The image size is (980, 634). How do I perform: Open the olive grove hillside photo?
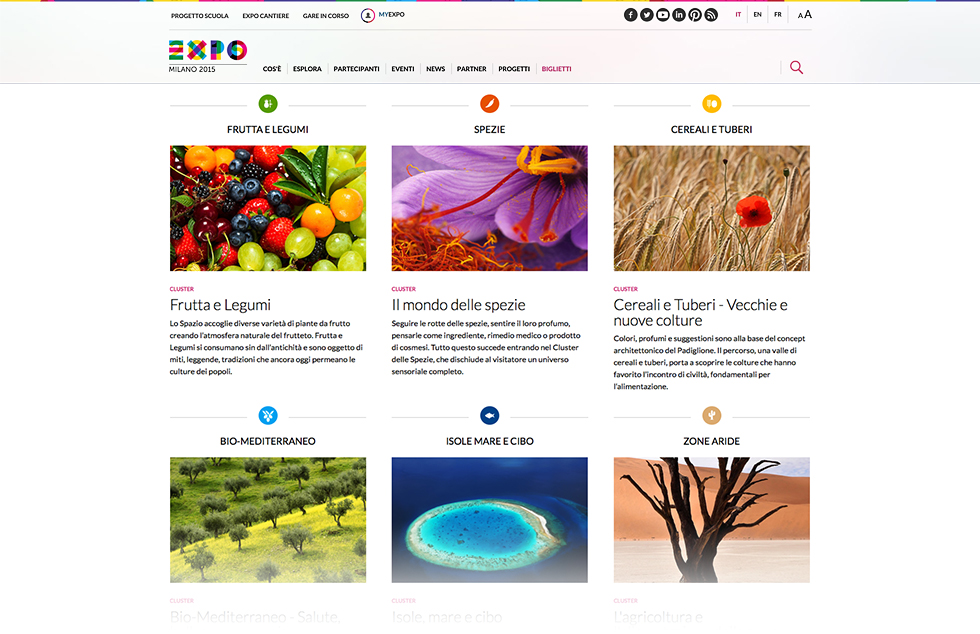268,520
